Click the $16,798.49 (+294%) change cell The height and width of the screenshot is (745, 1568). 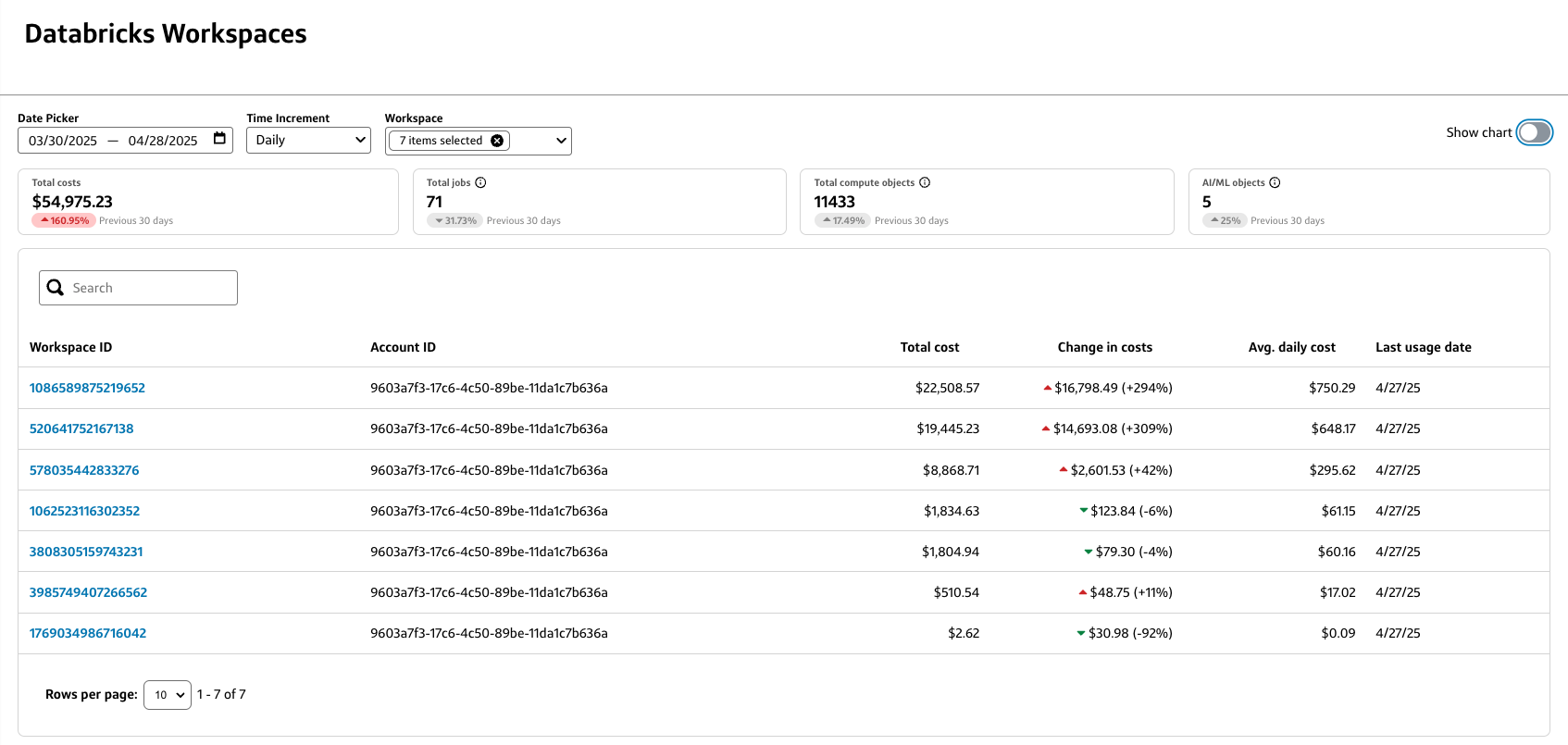(1107, 388)
